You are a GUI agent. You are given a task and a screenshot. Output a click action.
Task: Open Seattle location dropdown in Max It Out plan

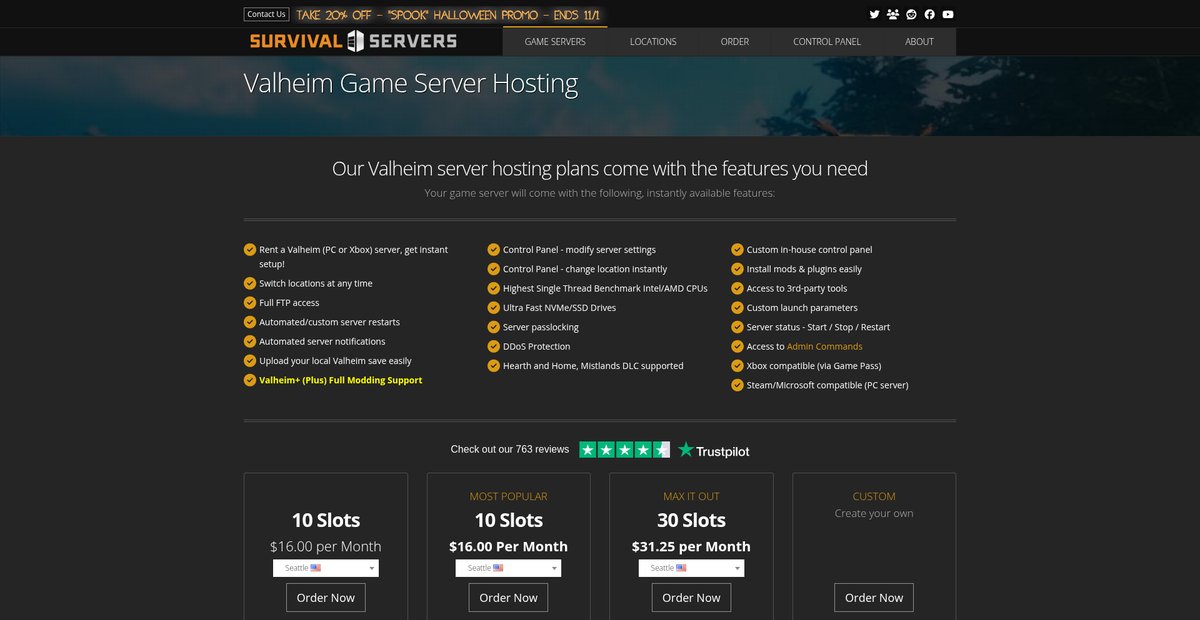[691, 568]
